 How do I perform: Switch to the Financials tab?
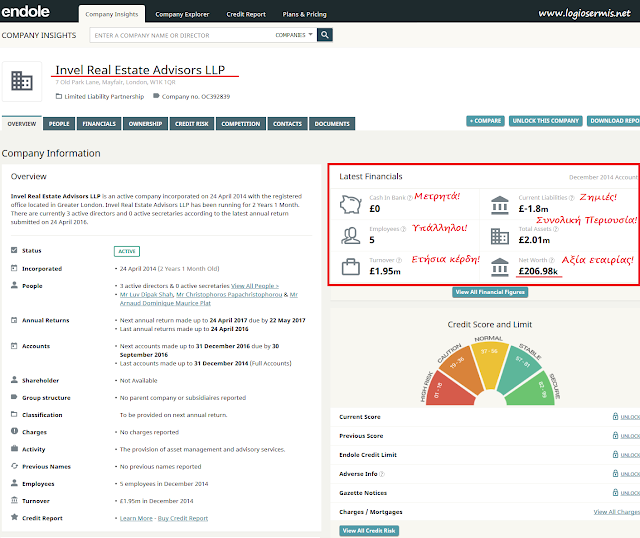pyautogui.click(x=99, y=124)
